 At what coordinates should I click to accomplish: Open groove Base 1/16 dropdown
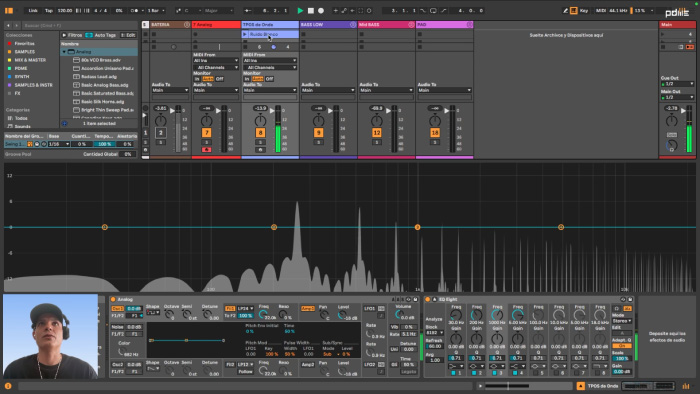pos(59,144)
